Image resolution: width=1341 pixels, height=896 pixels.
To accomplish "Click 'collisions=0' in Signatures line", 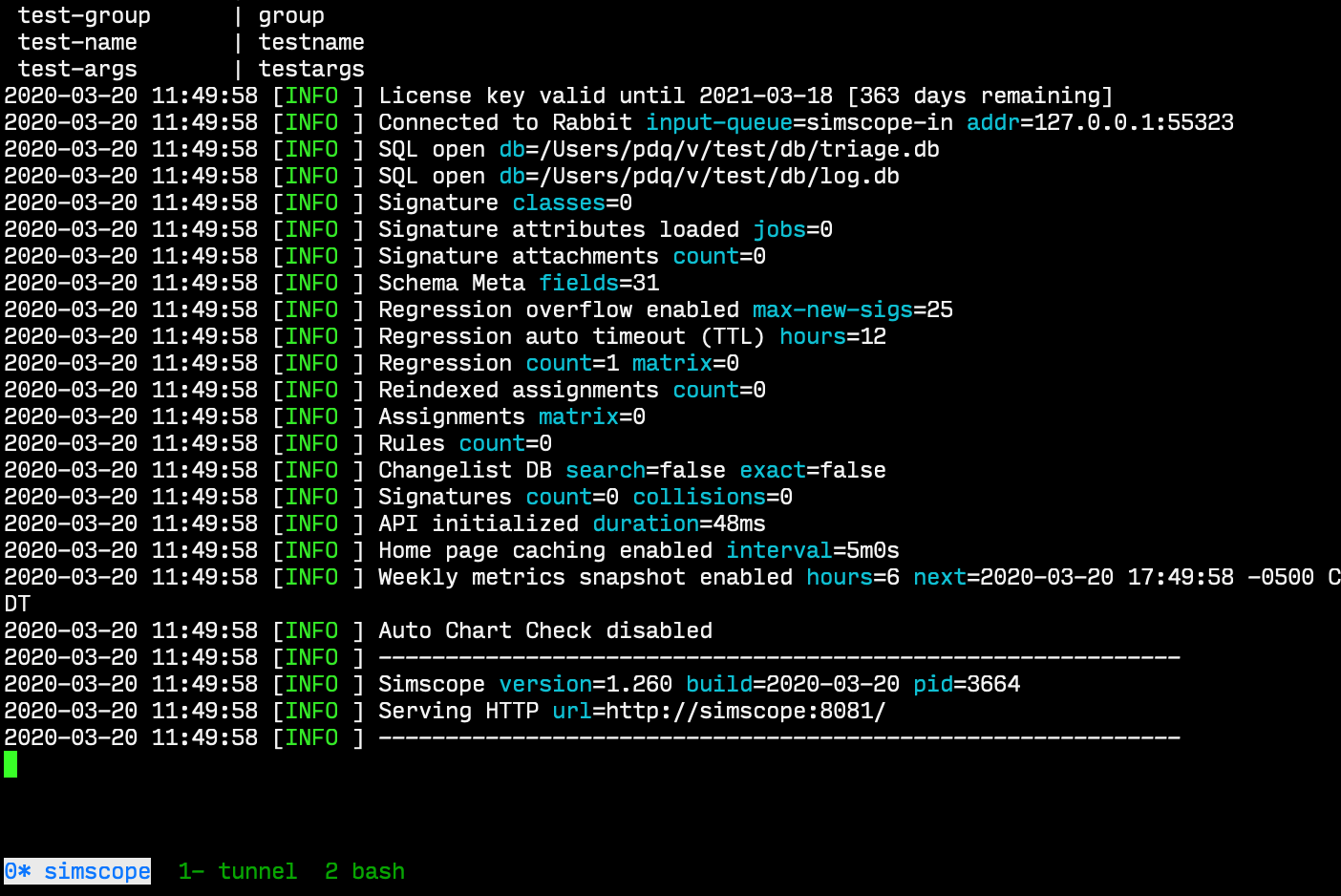I will [713, 497].
